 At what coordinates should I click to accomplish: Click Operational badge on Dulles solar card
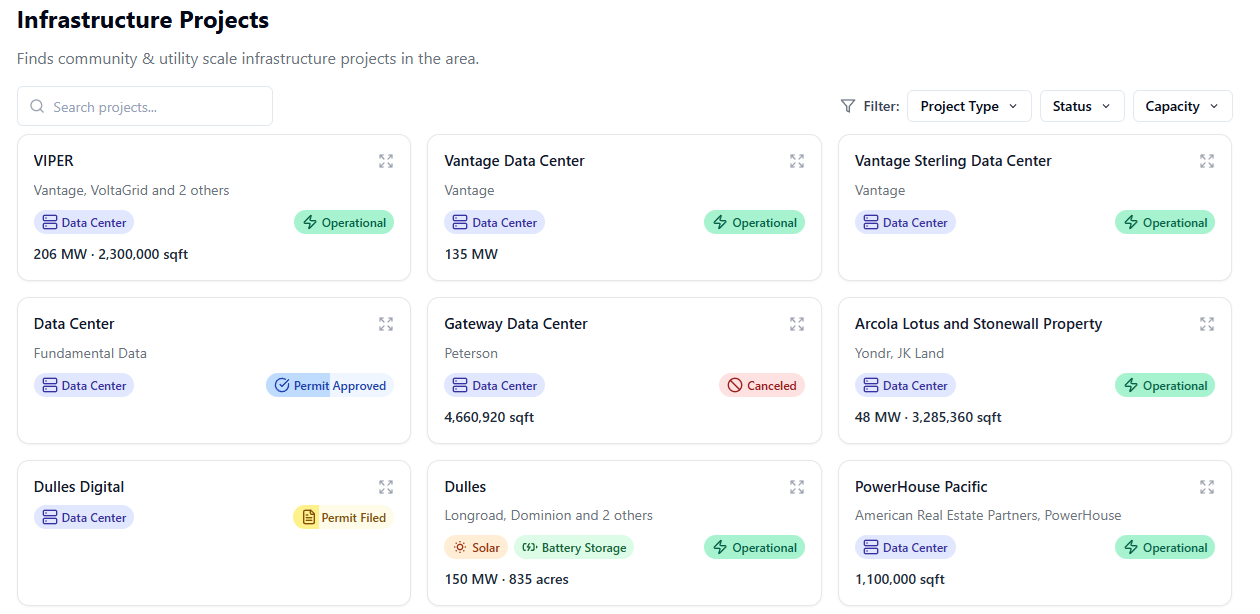tap(755, 547)
